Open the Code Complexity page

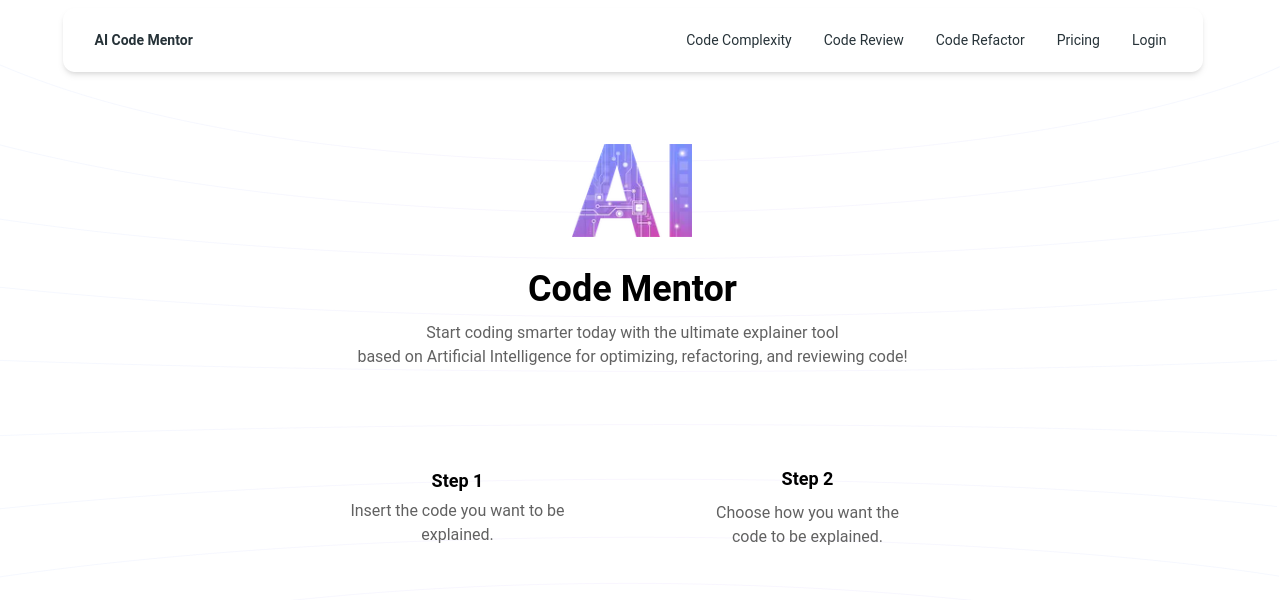coord(738,40)
